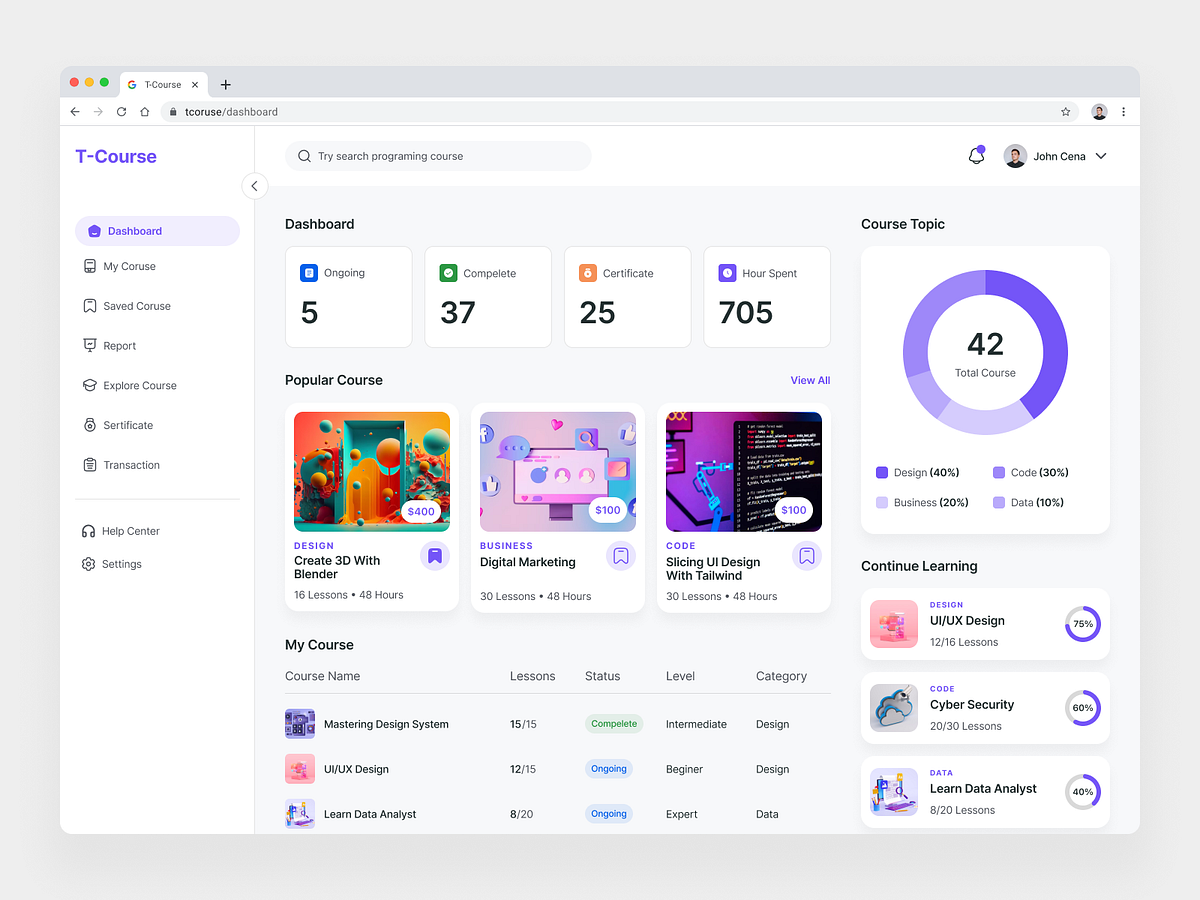The image size is (1200, 900).
Task: Toggle the bookmark on Create 3D With Blender
Action: coord(435,555)
